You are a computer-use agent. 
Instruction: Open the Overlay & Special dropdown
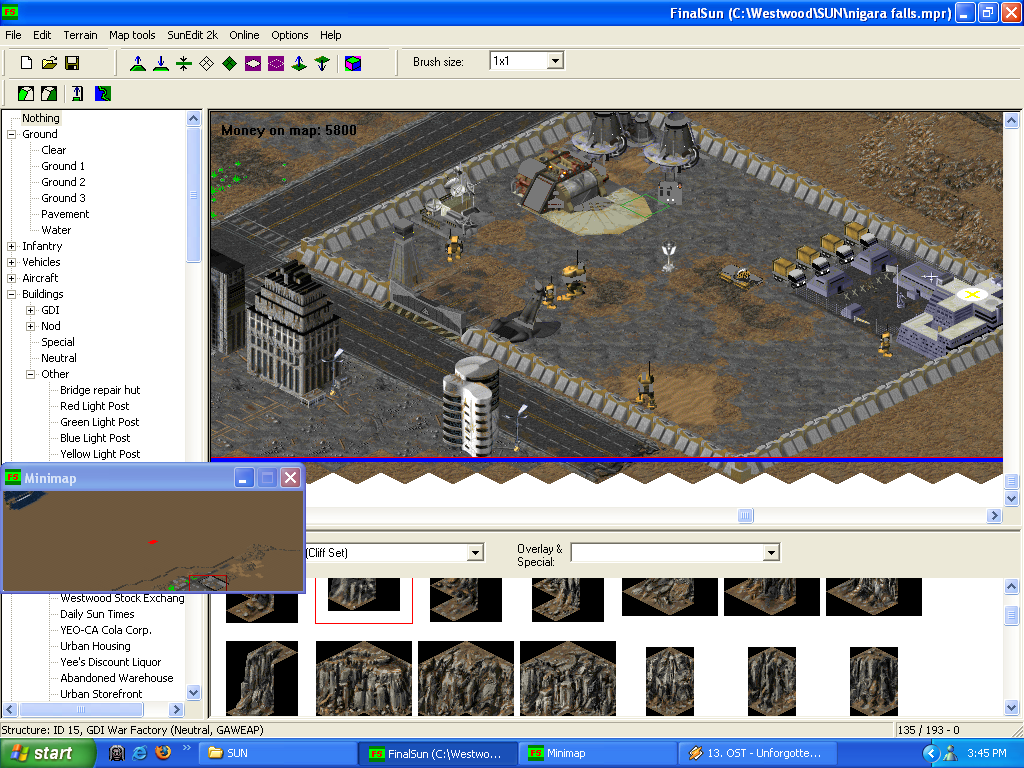coord(770,552)
